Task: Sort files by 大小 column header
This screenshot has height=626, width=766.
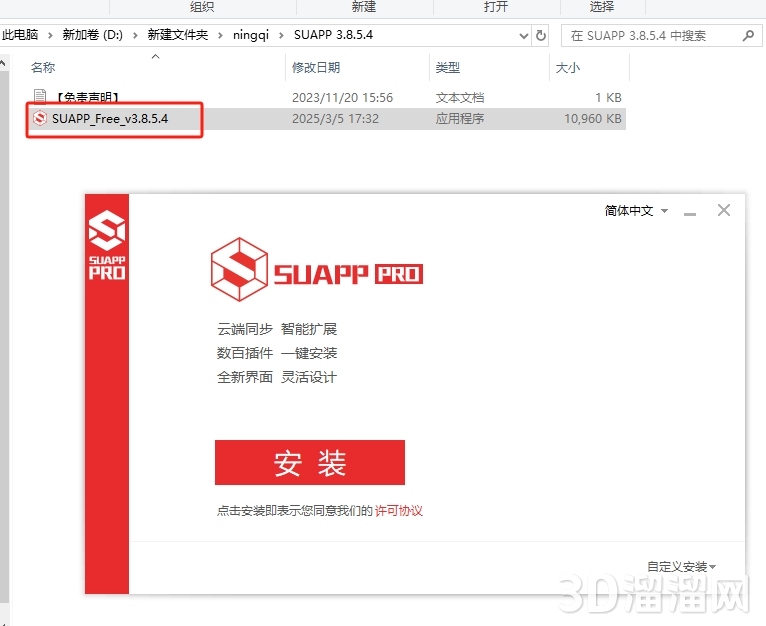Action: pos(568,67)
